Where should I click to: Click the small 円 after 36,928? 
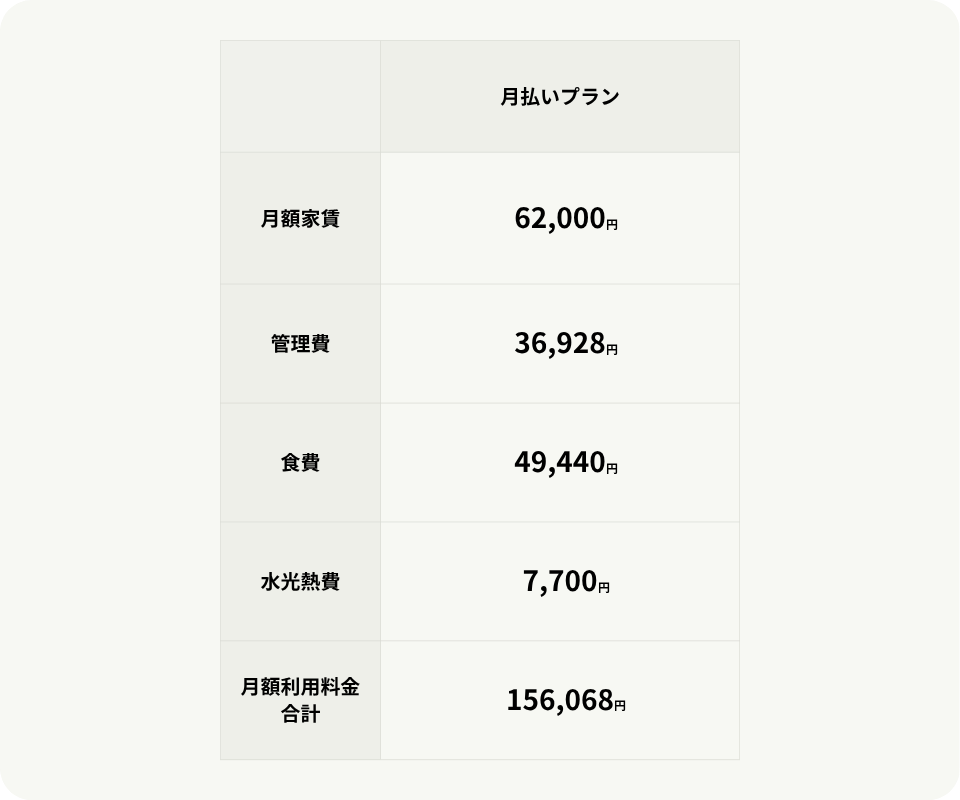tap(612, 350)
